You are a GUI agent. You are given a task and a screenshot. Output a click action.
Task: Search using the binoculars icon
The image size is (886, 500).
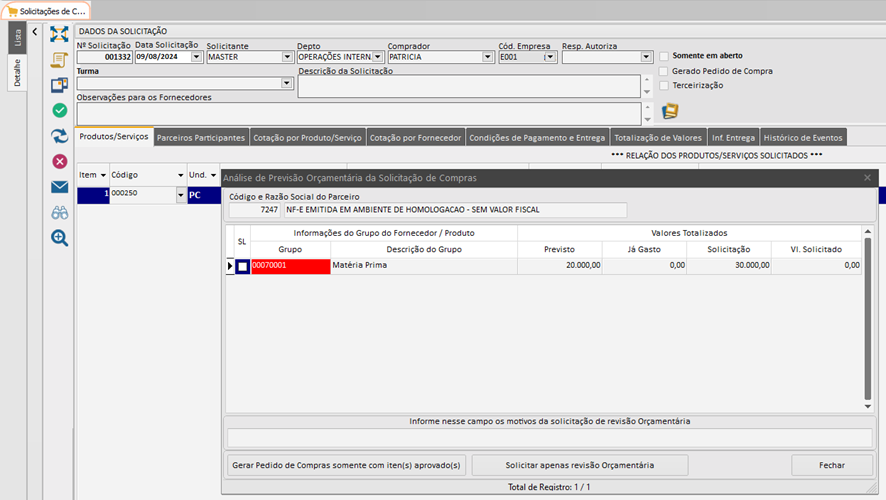pos(59,212)
